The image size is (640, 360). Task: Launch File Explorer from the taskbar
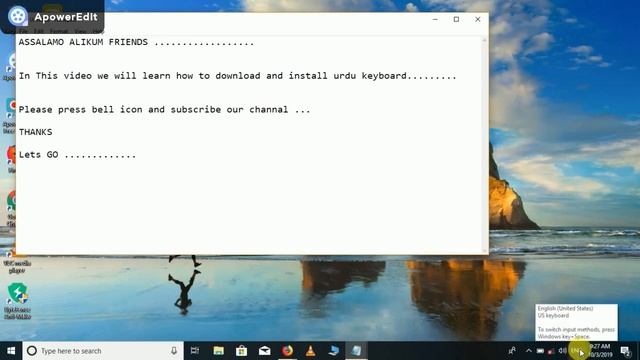tap(218, 351)
